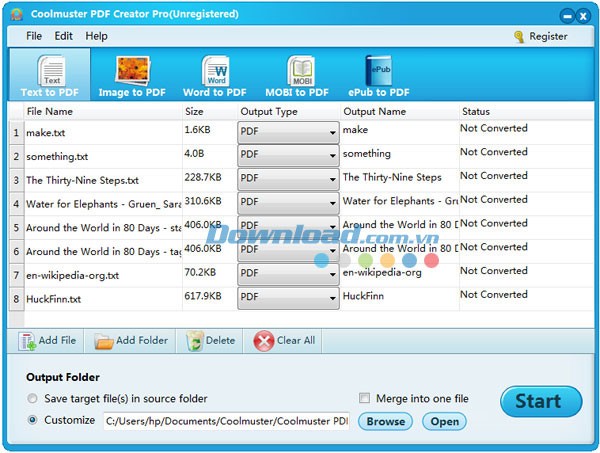Viewport: 600px width, 453px height.
Task: Open Output Type dropdown for The Thirty-Nine Steps.txt
Action: (288, 179)
